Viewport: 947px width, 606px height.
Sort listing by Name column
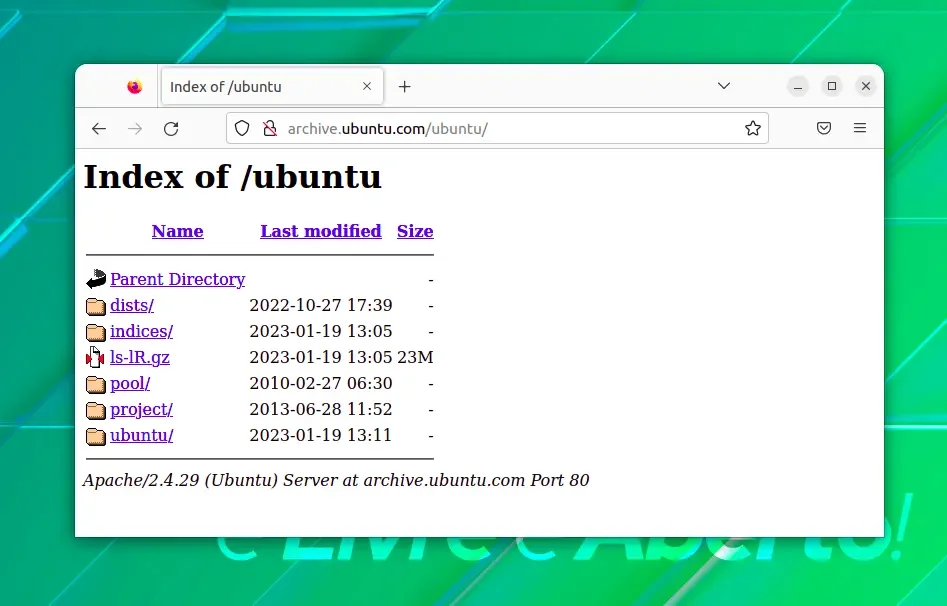pyautogui.click(x=178, y=231)
